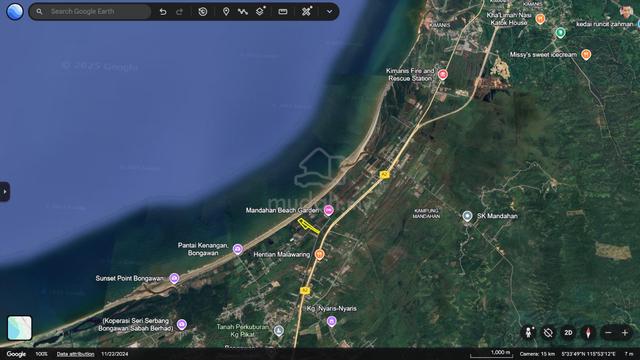Click the Google logo in status bar
Viewport: 640px width, 360px height.
pyautogui.click(x=16, y=354)
